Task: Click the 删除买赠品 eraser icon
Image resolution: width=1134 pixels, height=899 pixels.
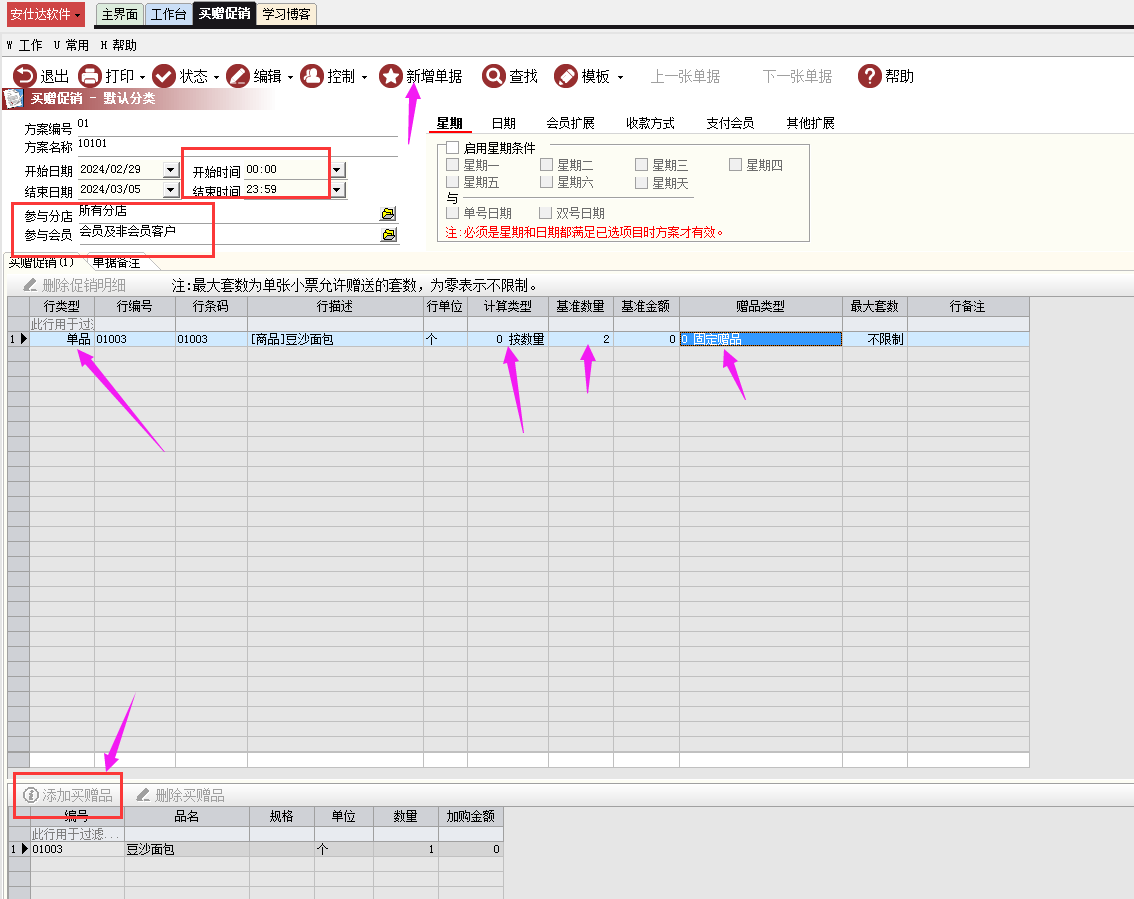Action: tap(143, 796)
